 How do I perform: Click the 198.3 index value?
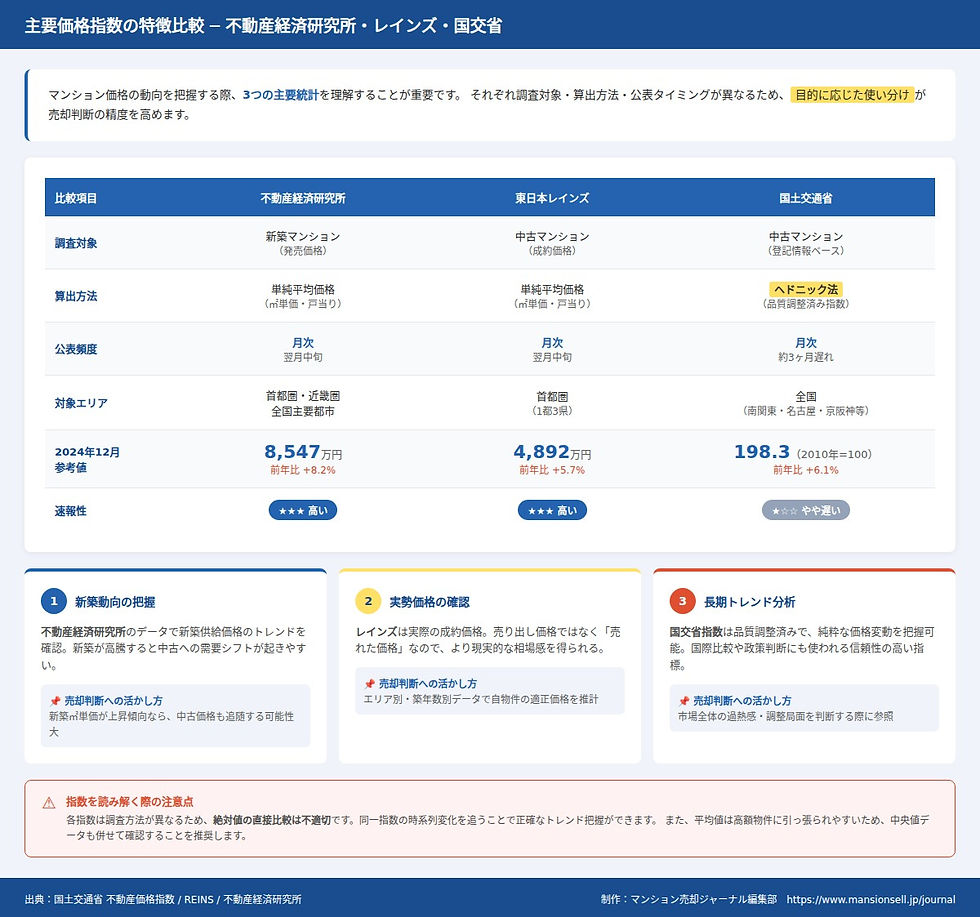point(762,451)
